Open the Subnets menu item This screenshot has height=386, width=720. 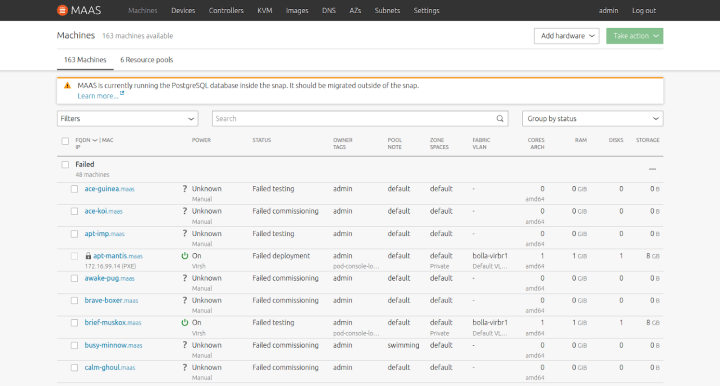(387, 10)
